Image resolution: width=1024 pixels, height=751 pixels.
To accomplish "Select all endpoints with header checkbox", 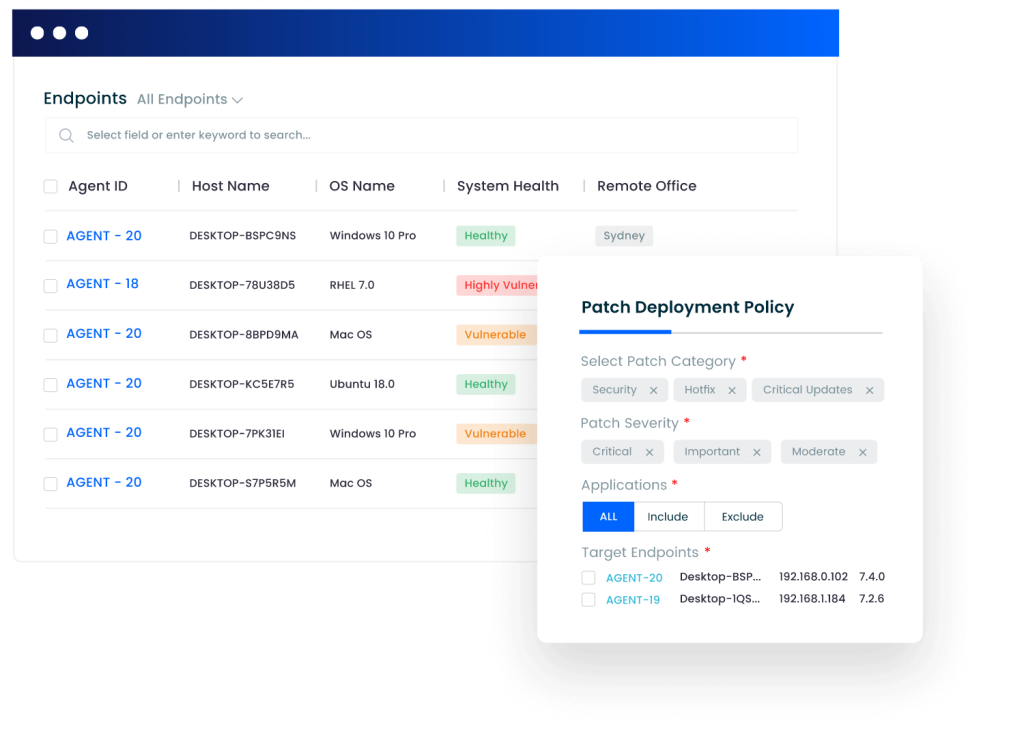I will pos(51,187).
